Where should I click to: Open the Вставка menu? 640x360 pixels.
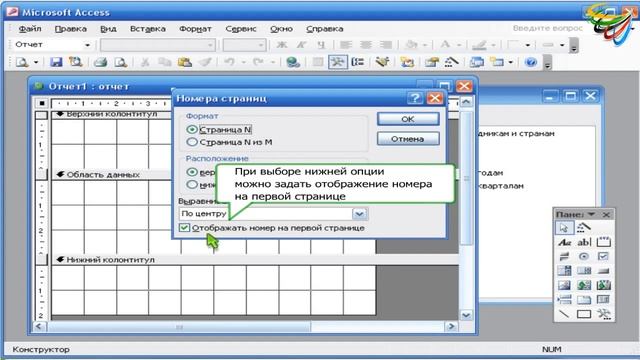pos(148,29)
